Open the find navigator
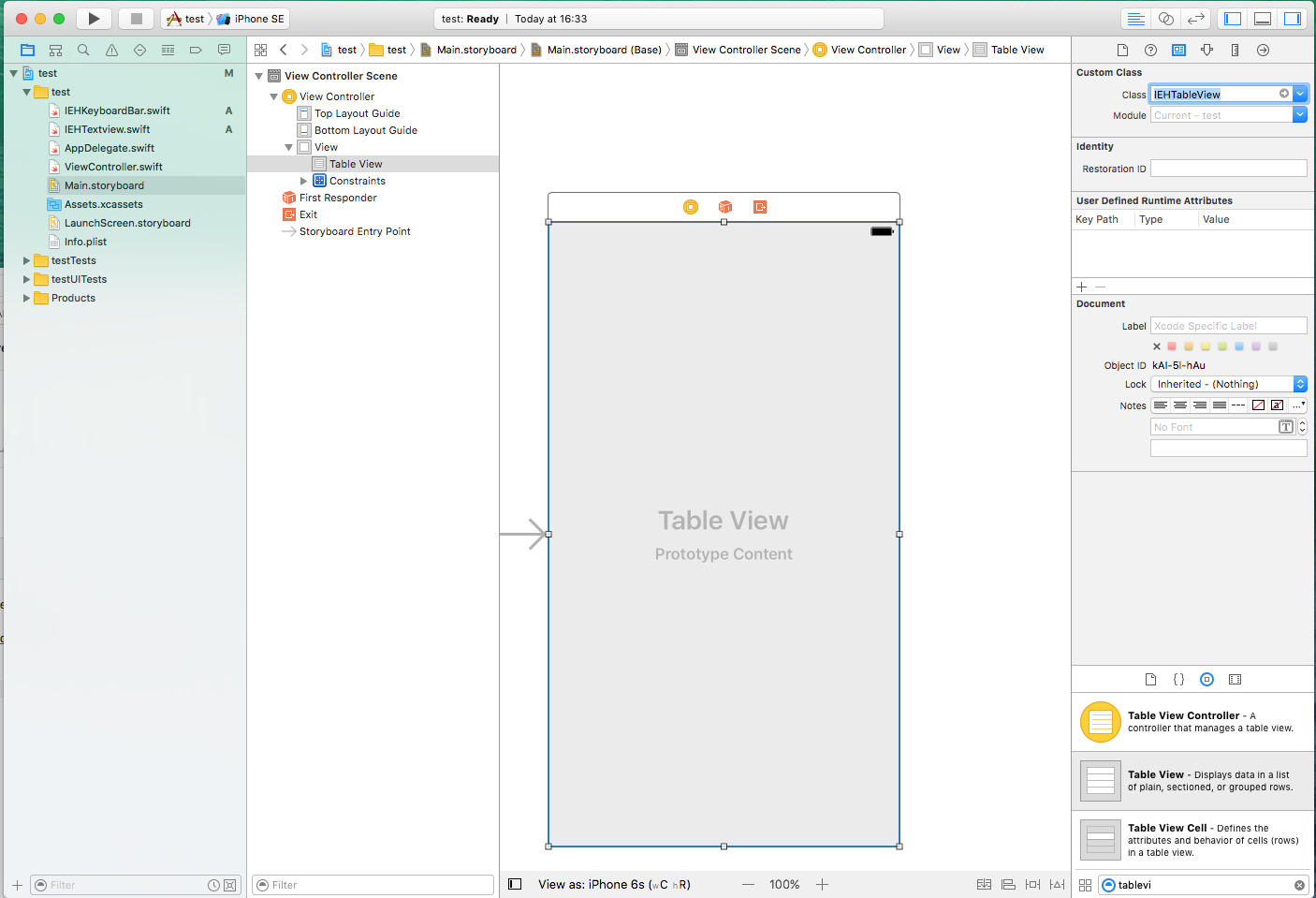Image resolution: width=1316 pixels, height=898 pixels. [83, 50]
